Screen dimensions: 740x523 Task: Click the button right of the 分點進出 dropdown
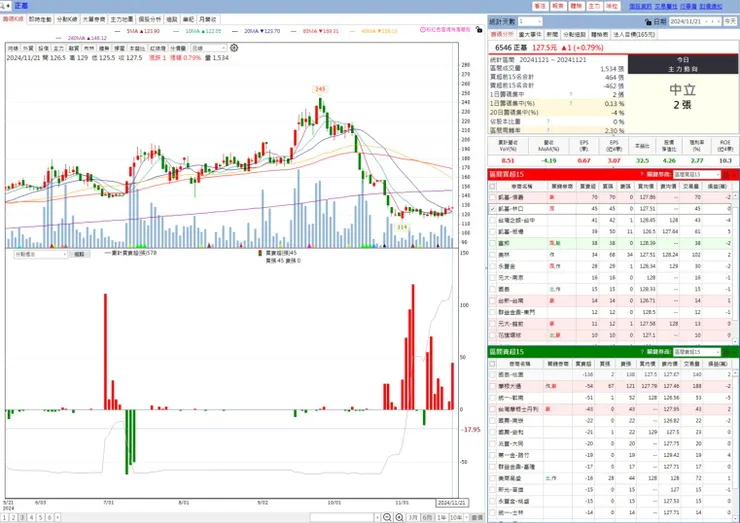point(79,254)
